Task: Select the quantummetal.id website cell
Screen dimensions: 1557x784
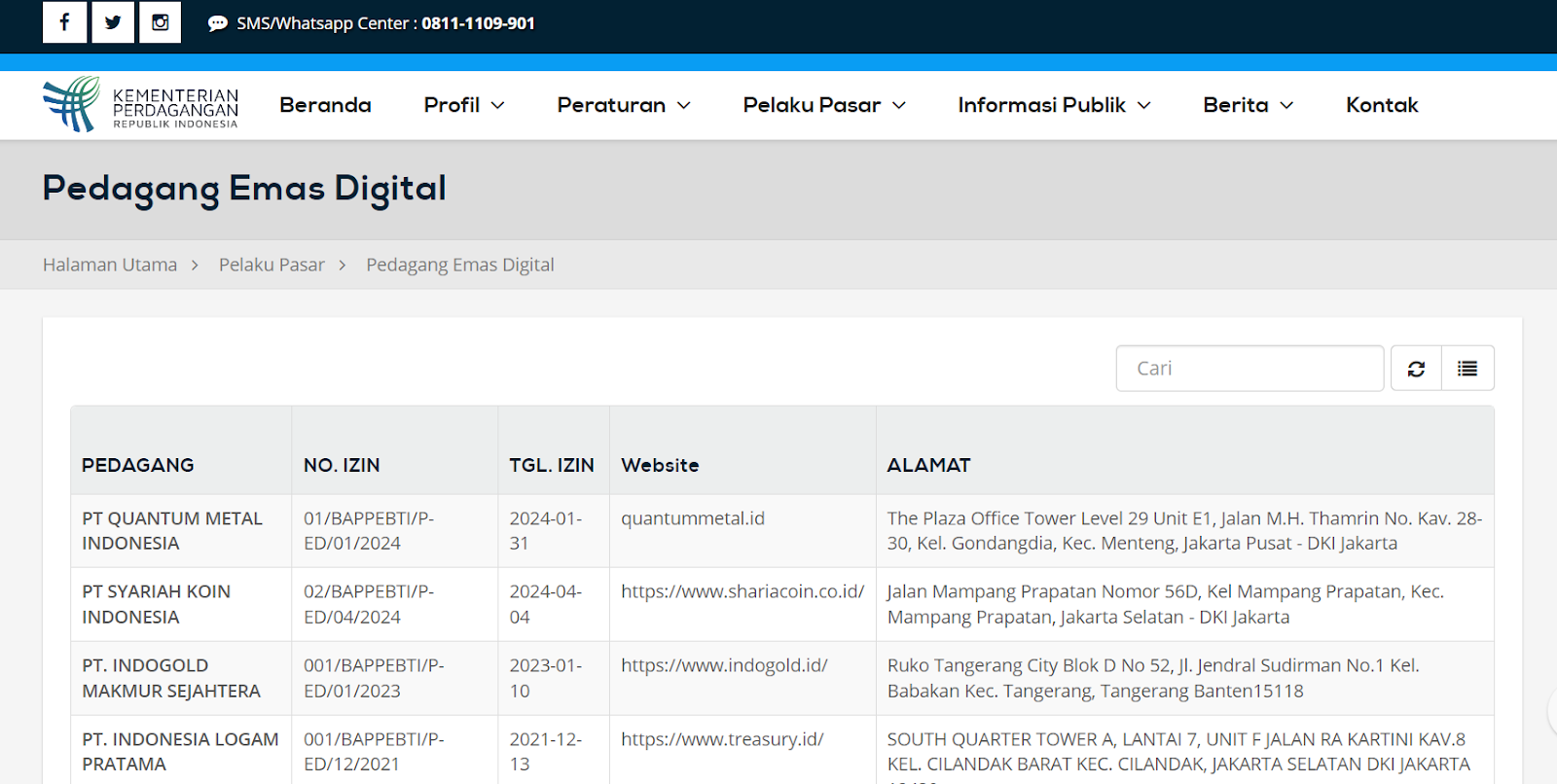Action: click(x=742, y=531)
